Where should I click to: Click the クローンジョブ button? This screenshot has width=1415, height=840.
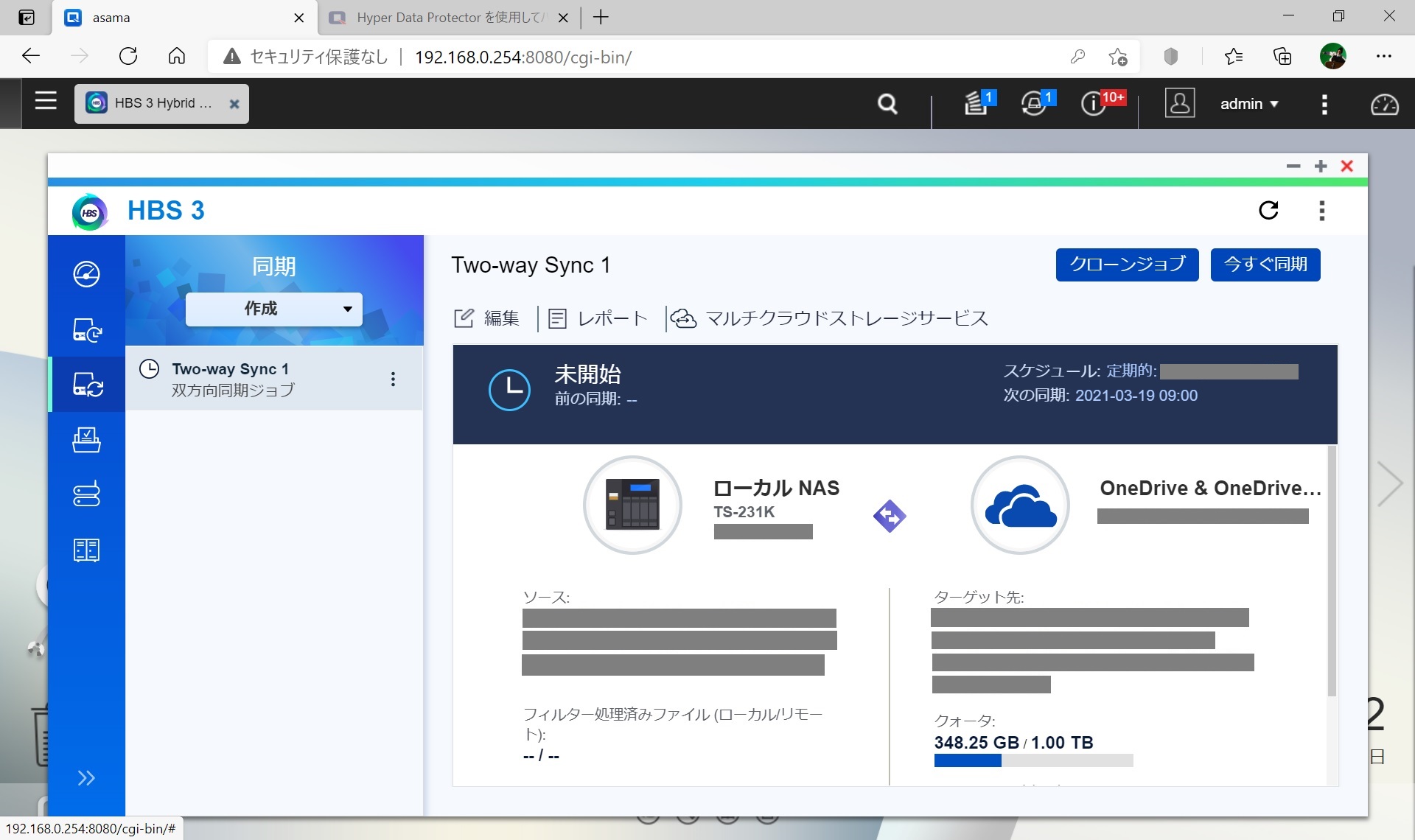pyautogui.click(x=1127, y=265)
